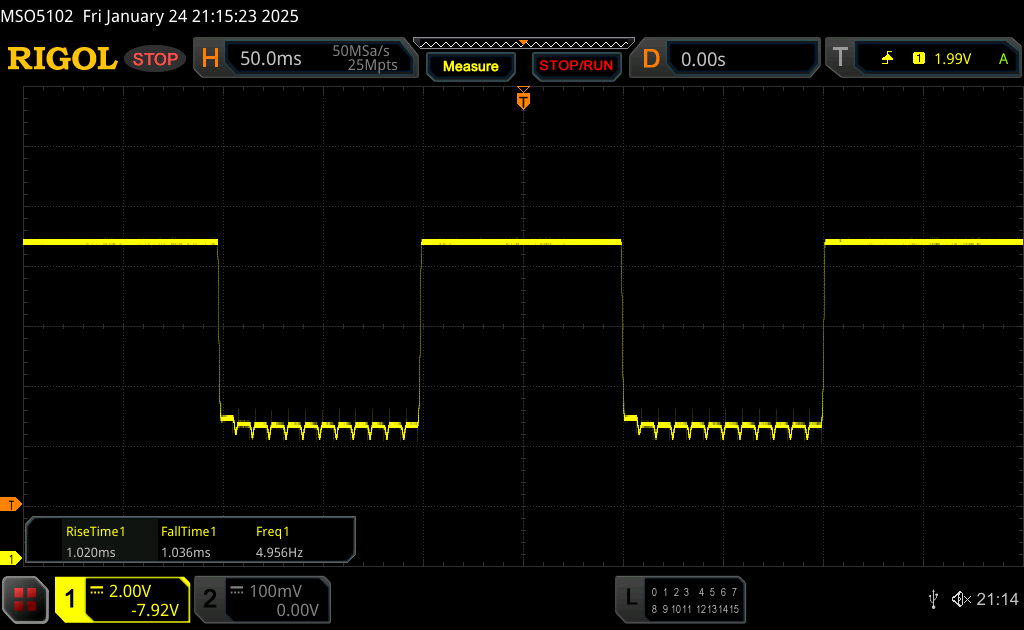1024x630 pixels.
Task: Click the trigger auto mode A indicator
Action: 1003,59
